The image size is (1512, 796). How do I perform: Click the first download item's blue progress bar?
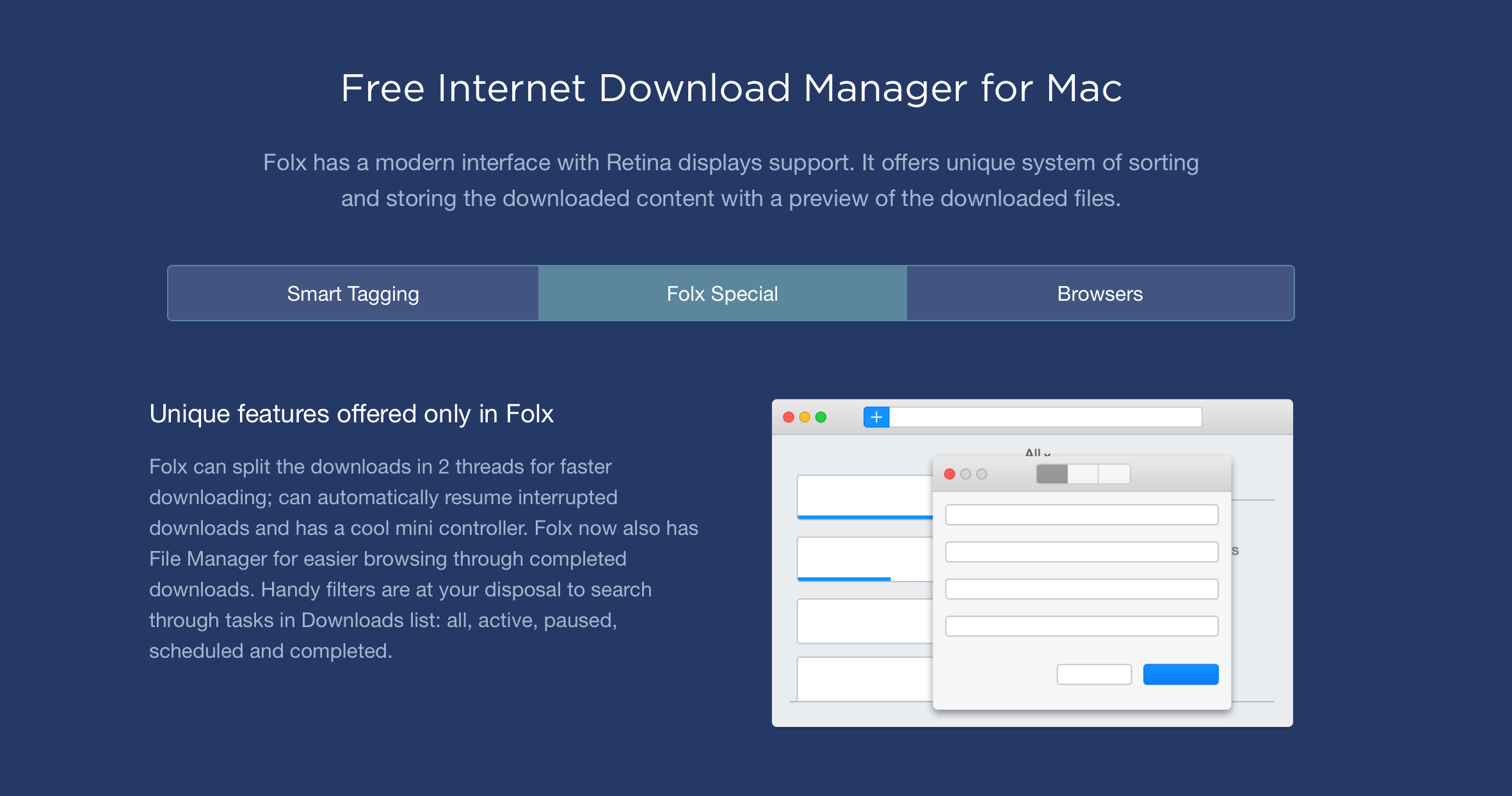(x=864, y=516)
